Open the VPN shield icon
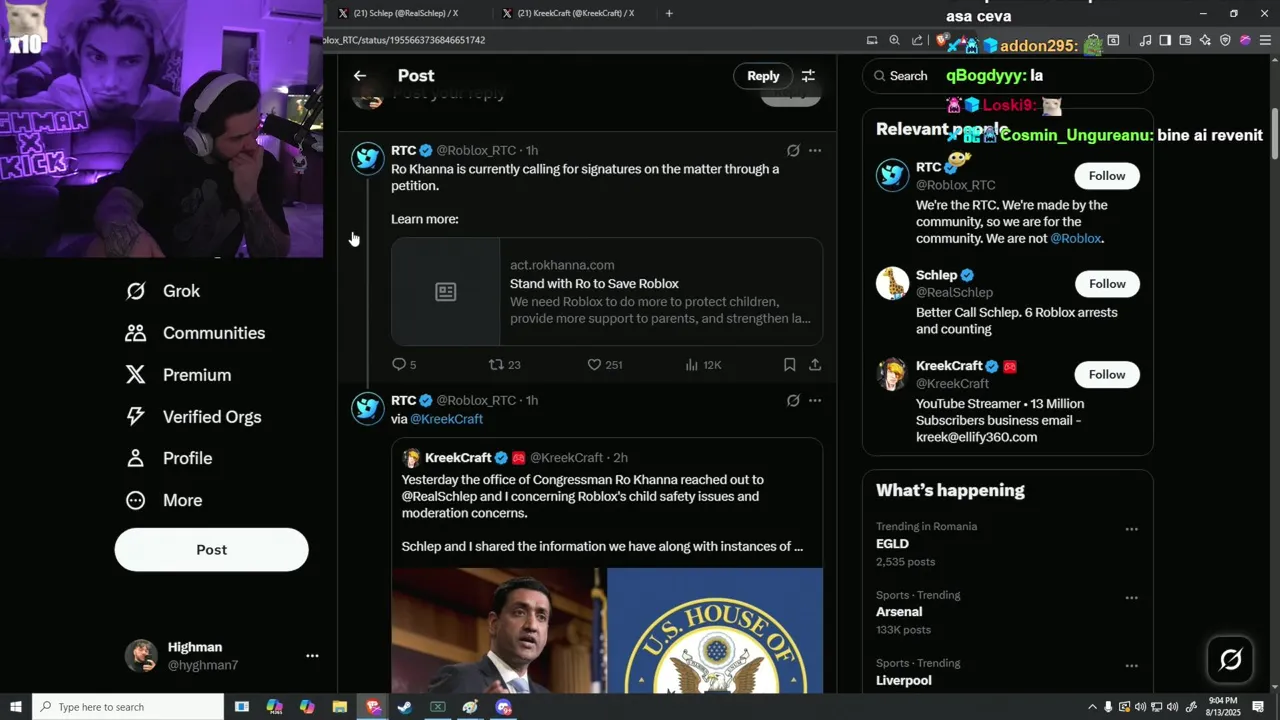Screen dimensions: 1280x720 point(1225,41)
